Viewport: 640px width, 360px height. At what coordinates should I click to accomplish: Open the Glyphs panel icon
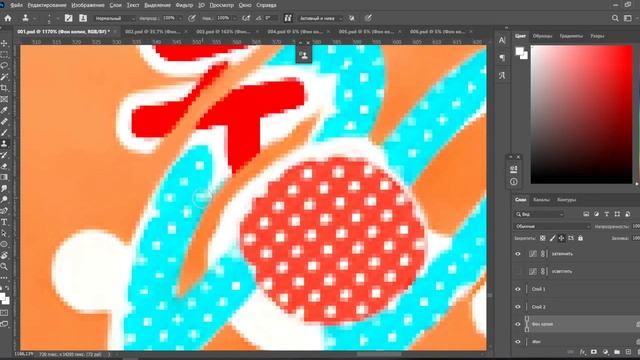502,76
